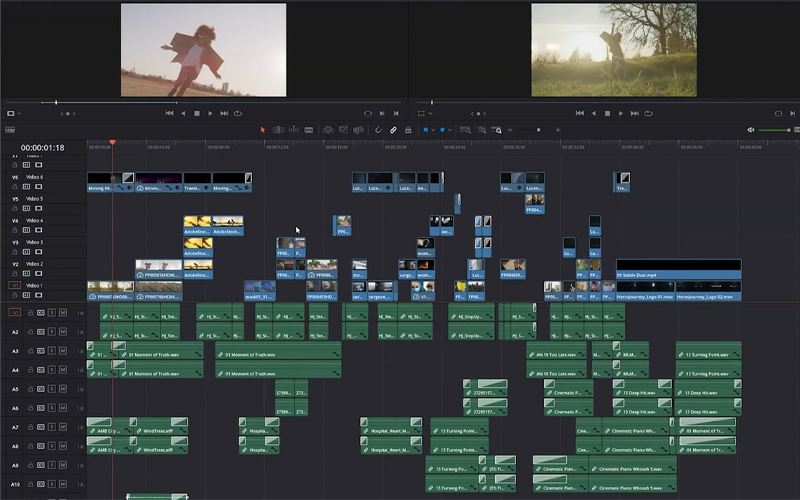
Task: Click the Overwrite Clip toolbar icon
Action: (343, 130)
